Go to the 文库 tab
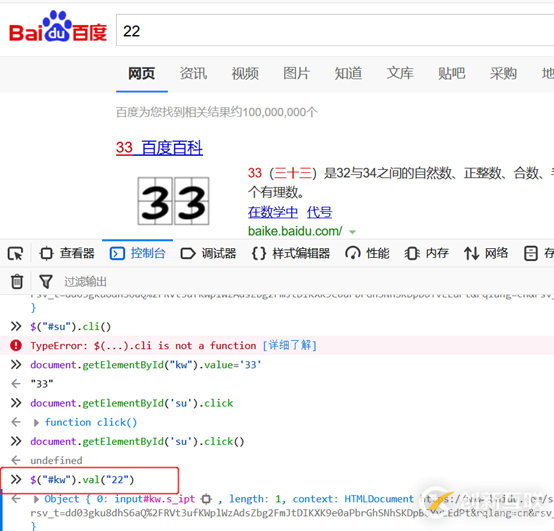 [400, 73]
